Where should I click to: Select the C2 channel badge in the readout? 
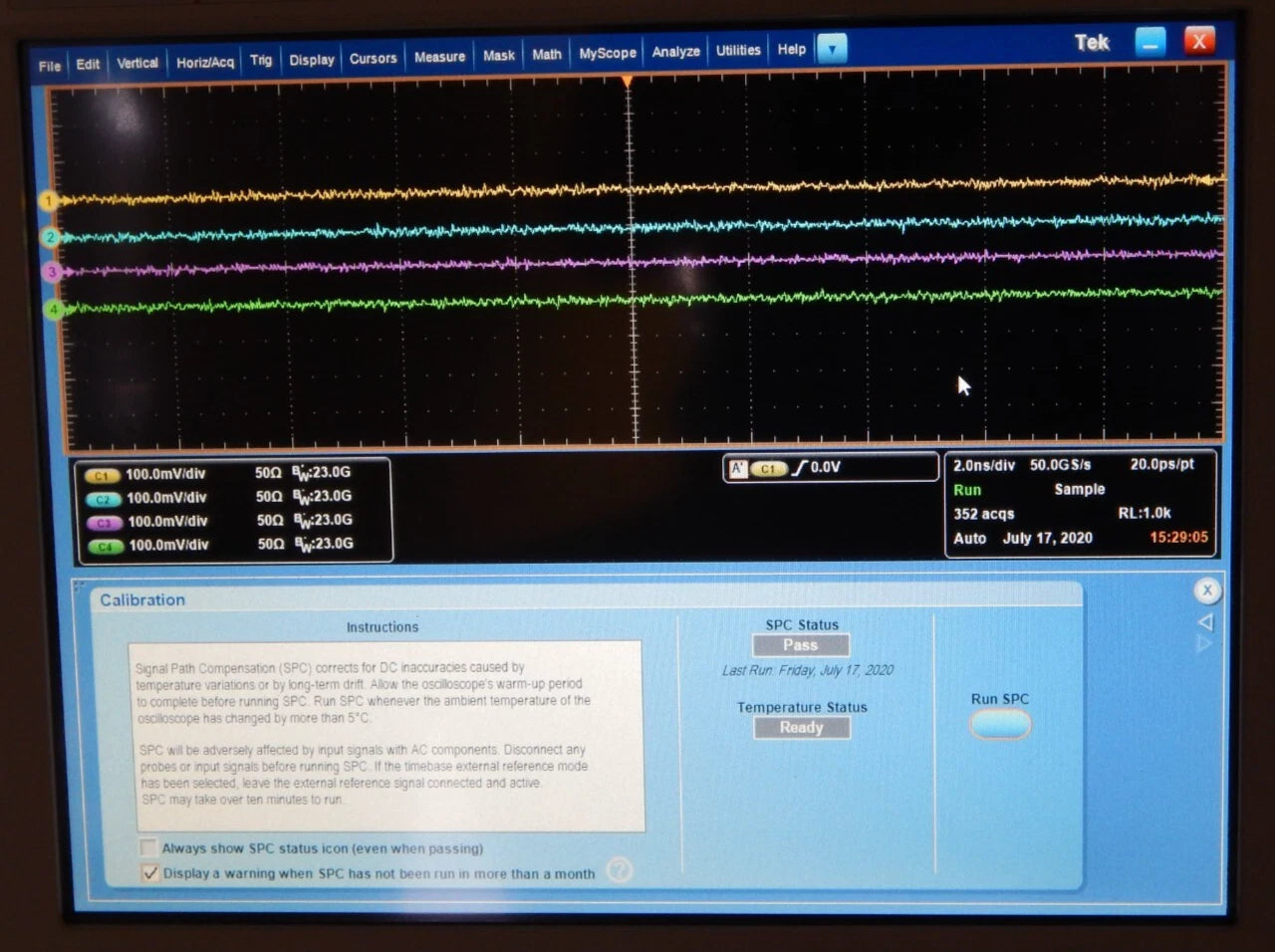tap(104, 499)
